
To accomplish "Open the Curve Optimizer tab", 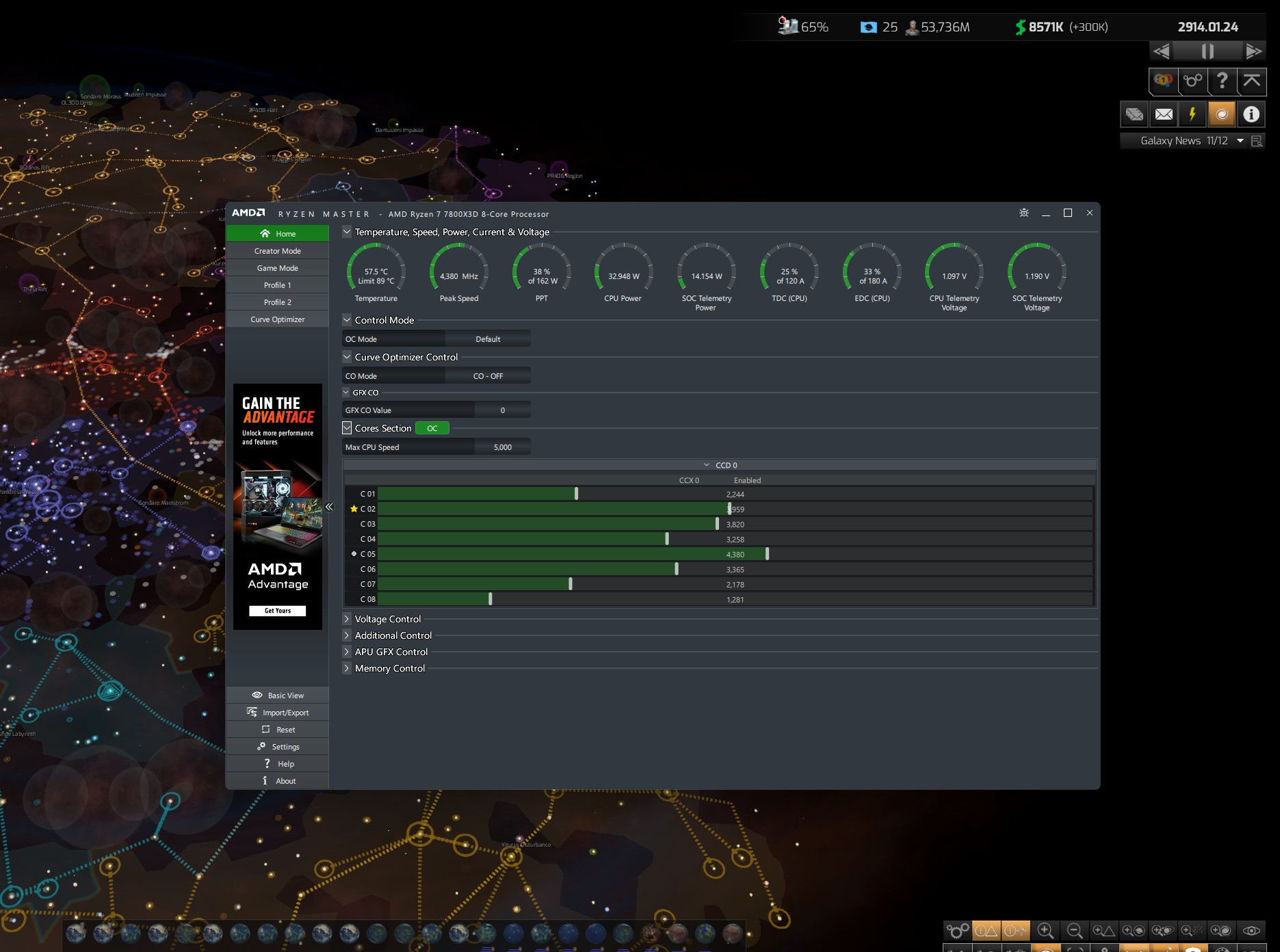I will click(278, 319).
